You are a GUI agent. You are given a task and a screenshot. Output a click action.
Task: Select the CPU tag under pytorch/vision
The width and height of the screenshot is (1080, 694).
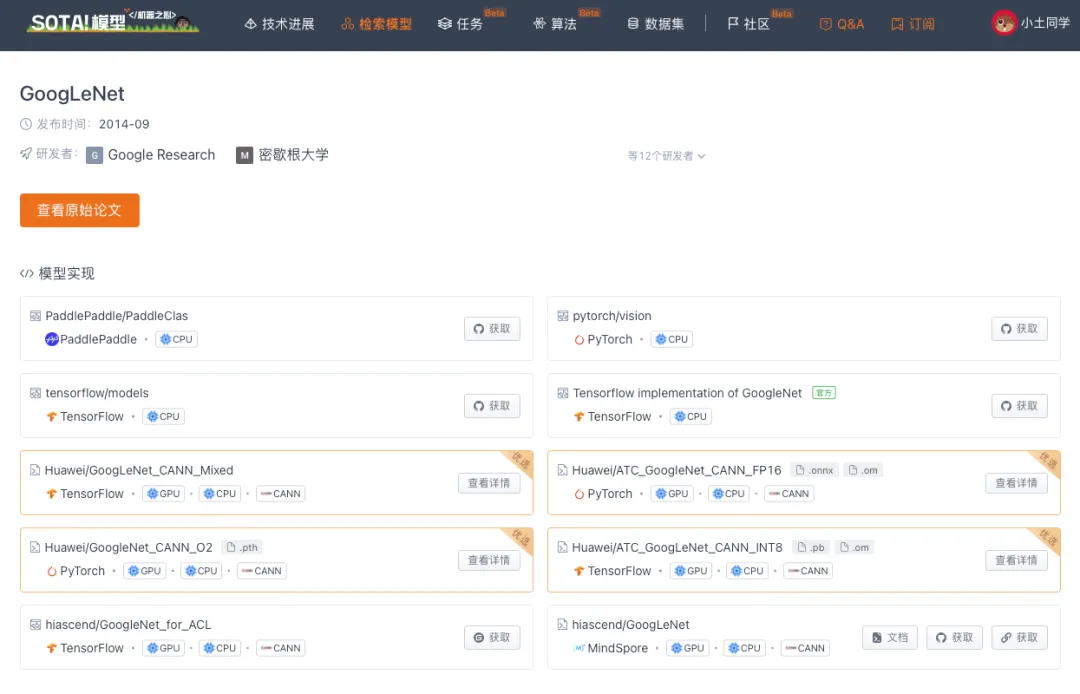click(x=672, y=339)
